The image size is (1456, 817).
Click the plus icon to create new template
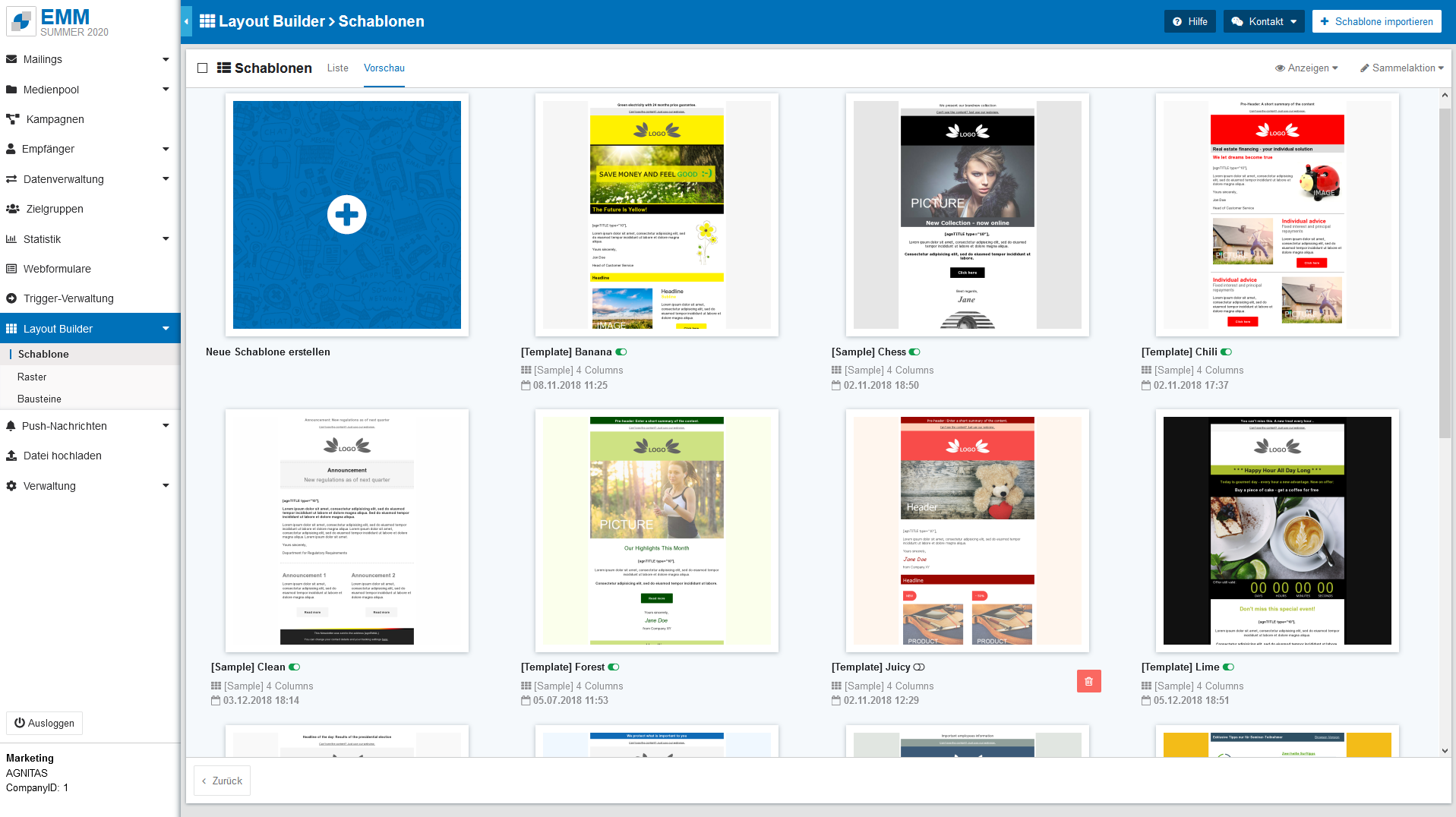[x=347, y=215]
